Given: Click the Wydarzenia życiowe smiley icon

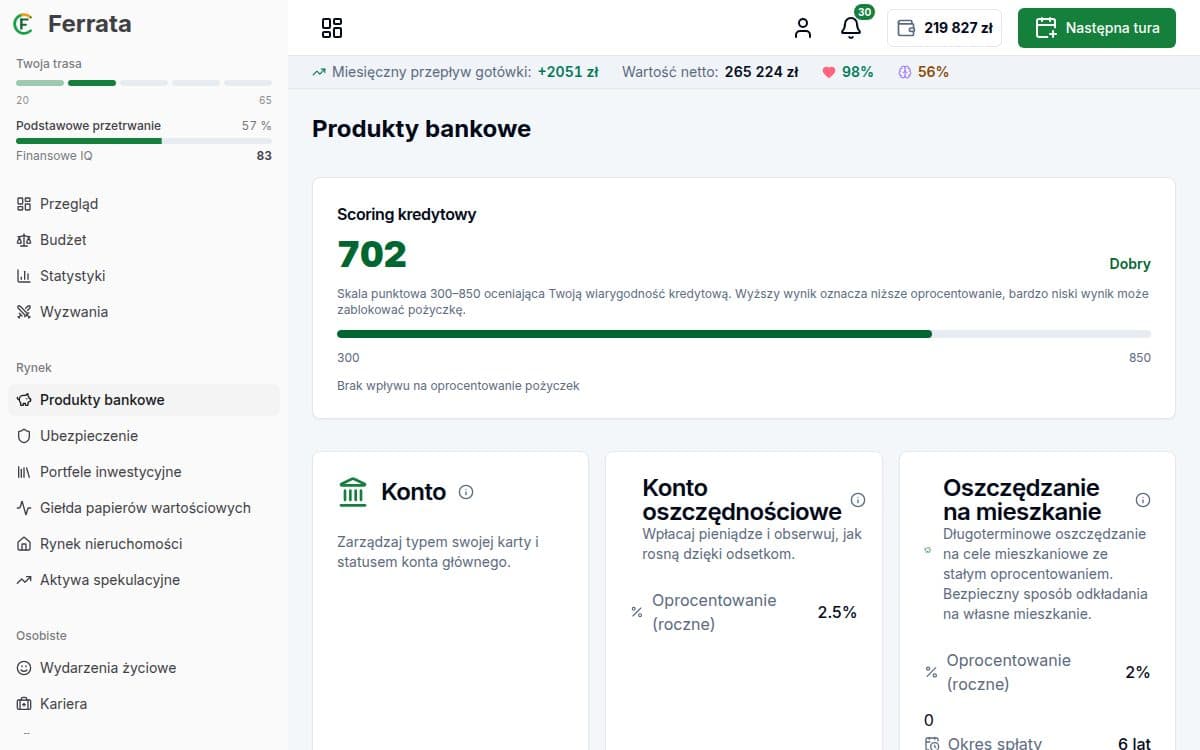Looking at the screenshot, I should (24, 668).
